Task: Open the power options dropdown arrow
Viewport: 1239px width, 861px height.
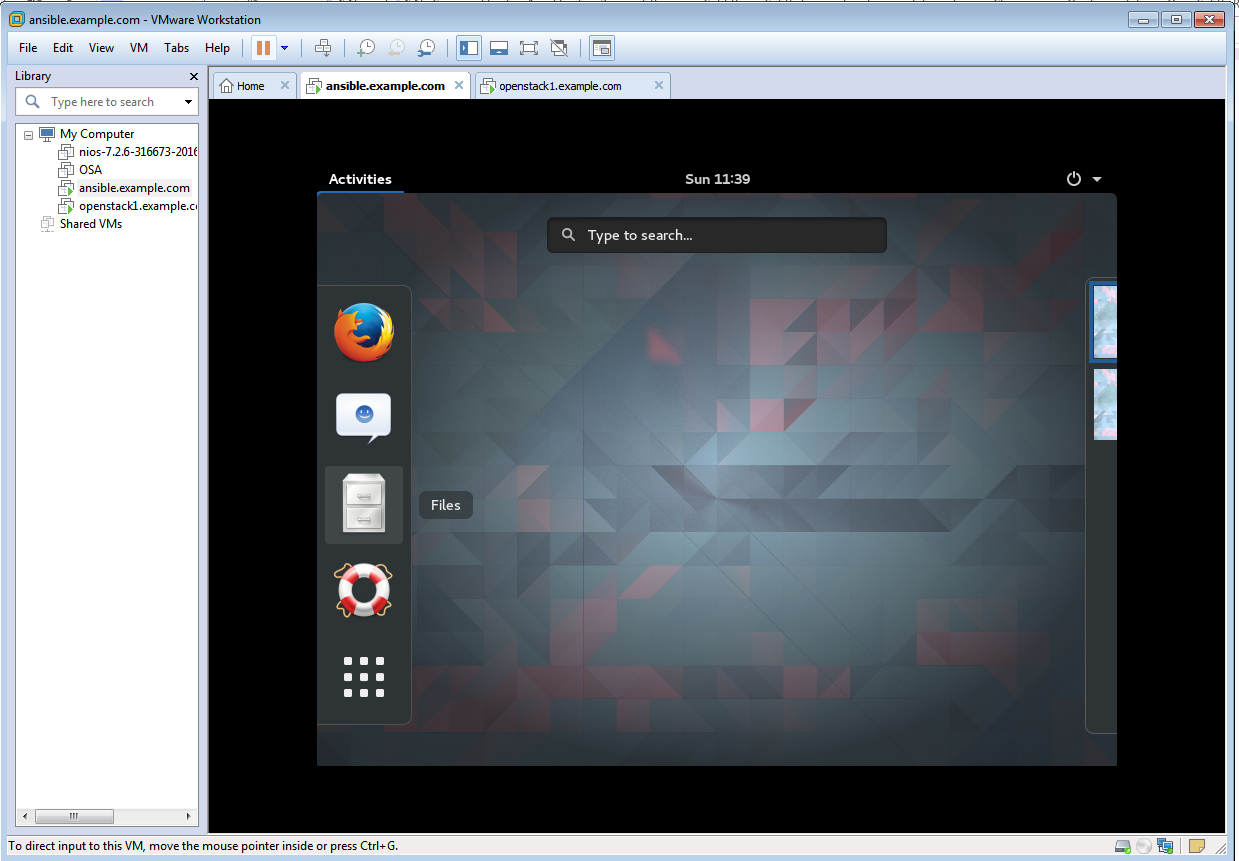Action: 285,47
